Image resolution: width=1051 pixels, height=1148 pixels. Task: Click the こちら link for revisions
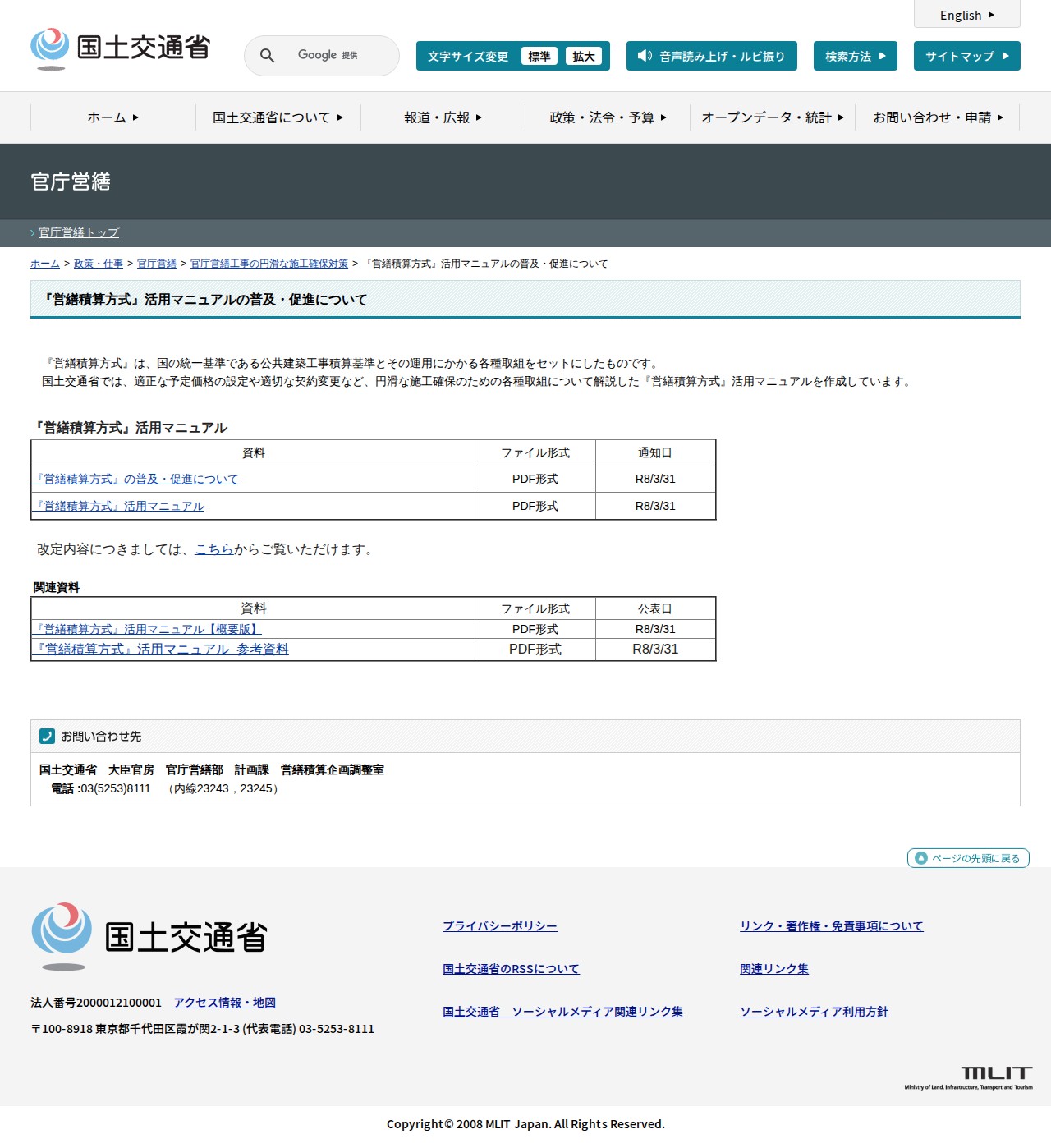214,549
